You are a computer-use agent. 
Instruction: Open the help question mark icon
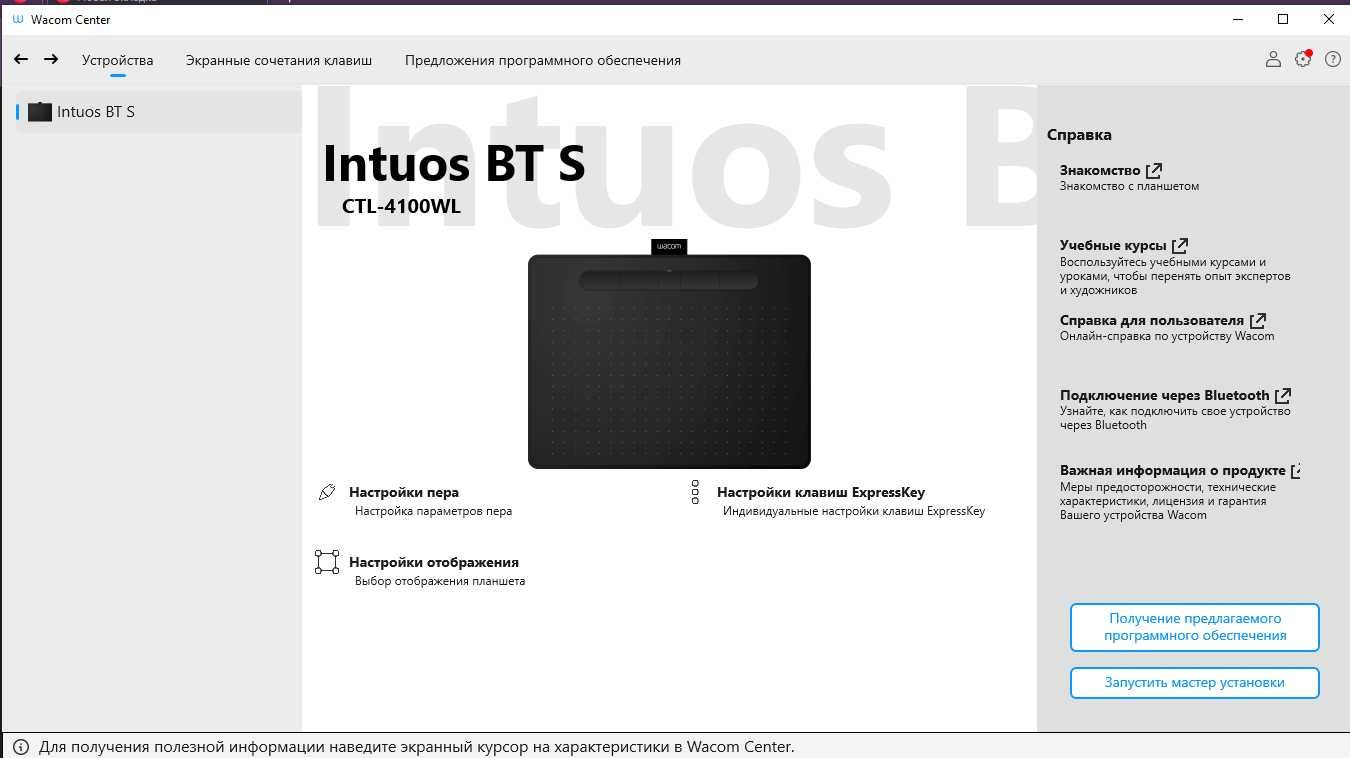coord(1333,60)
